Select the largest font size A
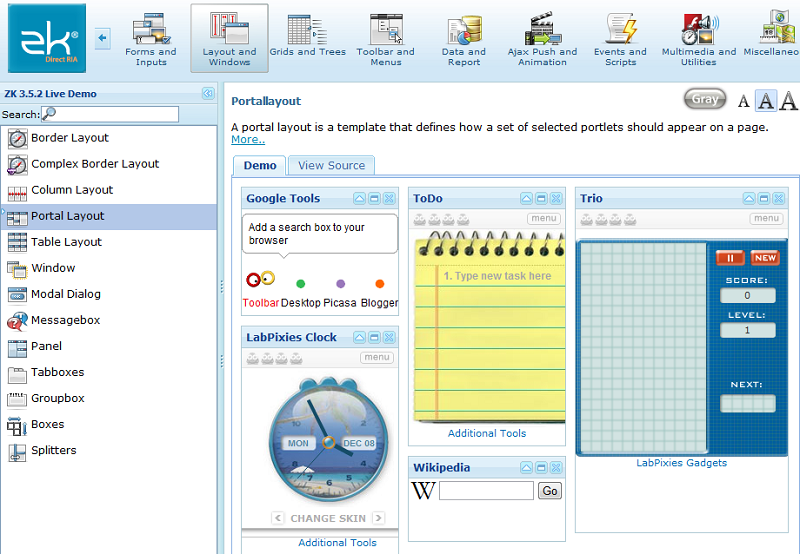The height and width of the screenshot is (554, 800). (x=789, y=100)
